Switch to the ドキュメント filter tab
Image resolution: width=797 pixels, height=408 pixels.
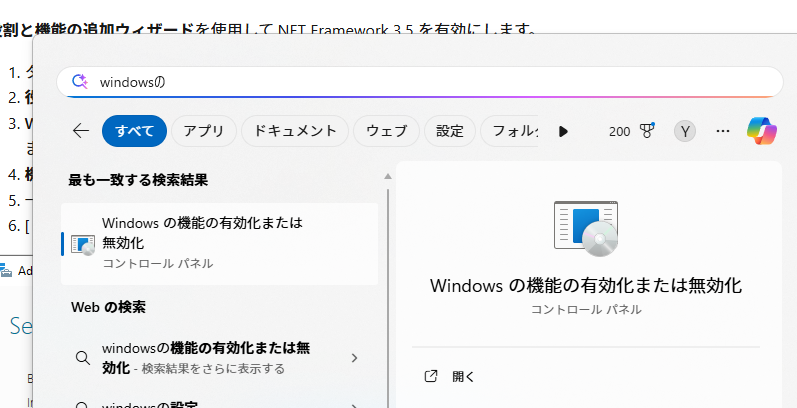tap(296, 131)
